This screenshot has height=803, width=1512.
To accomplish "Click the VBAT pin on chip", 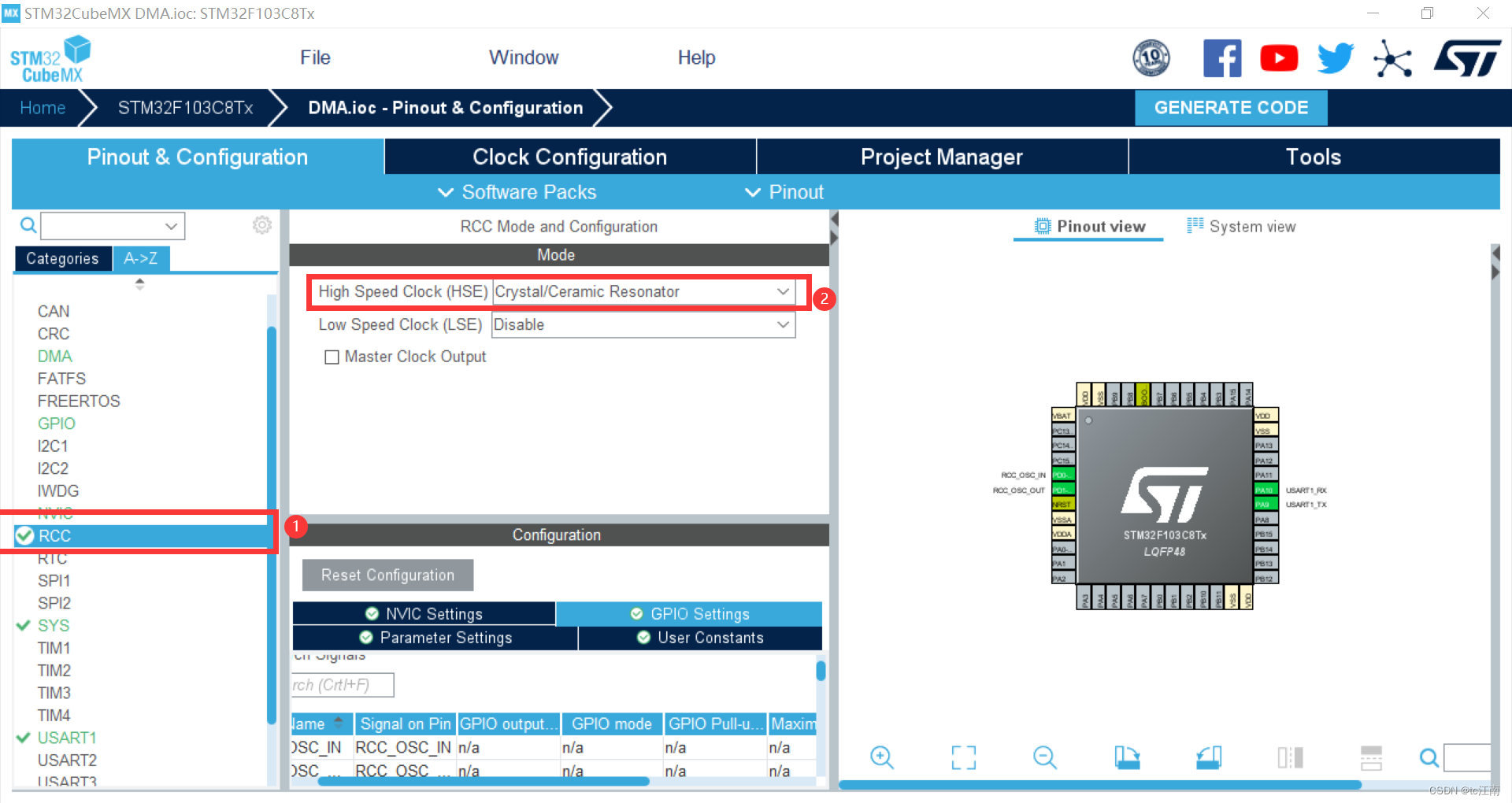I will (x=1063, y=416).
